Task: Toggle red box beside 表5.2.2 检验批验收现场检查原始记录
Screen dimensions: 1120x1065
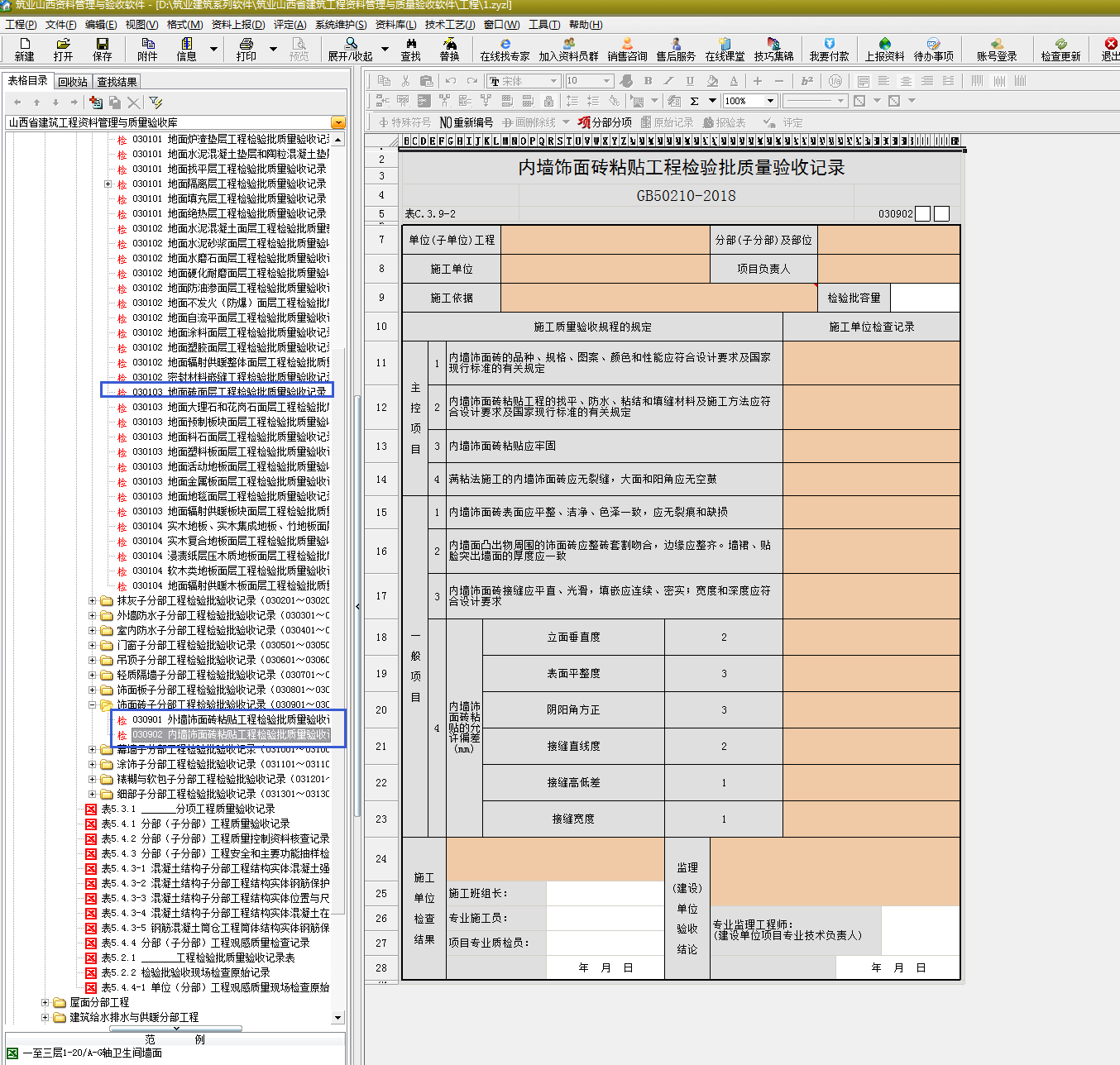Action: point(91,972)
